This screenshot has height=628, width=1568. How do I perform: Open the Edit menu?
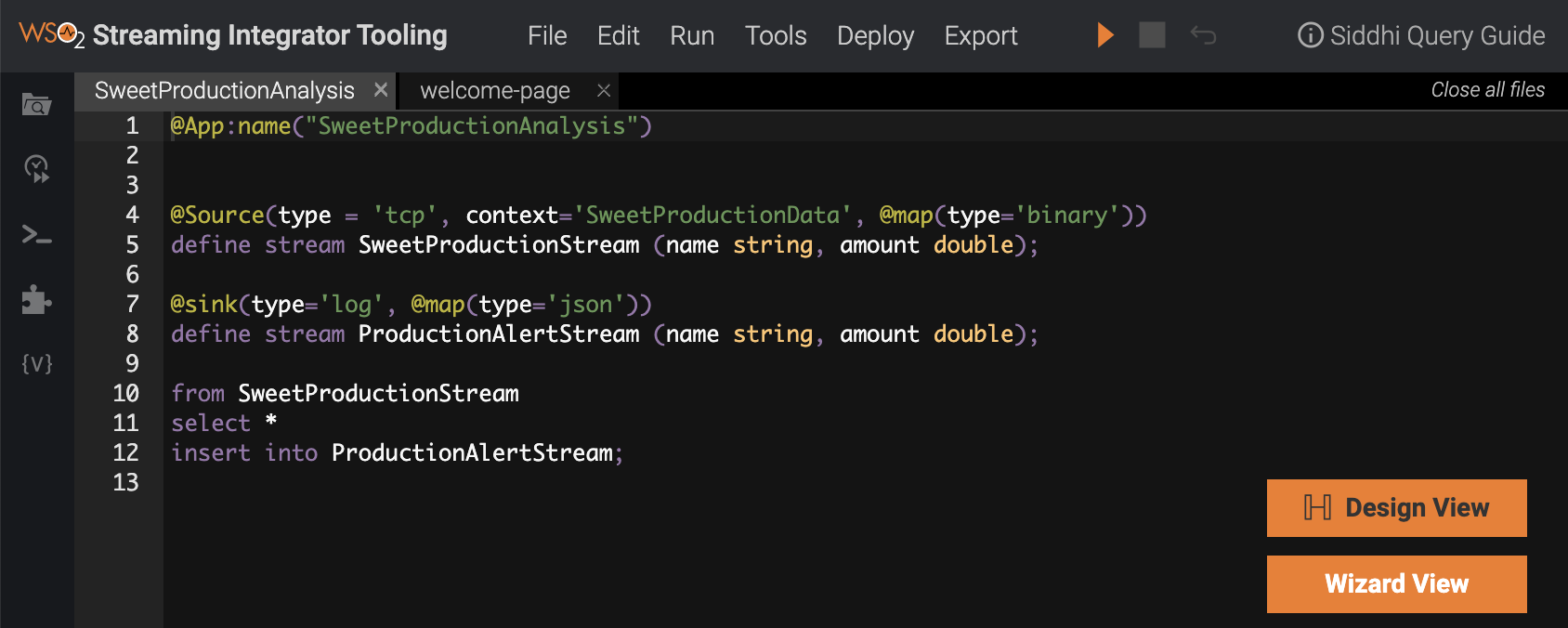pyautogui.click(x=619, y=35)
